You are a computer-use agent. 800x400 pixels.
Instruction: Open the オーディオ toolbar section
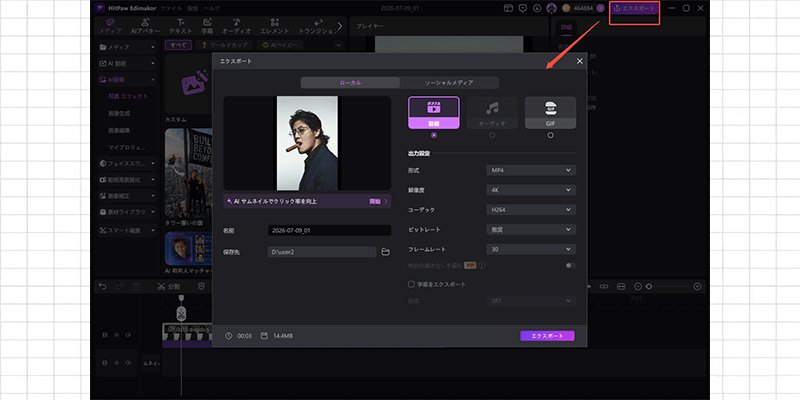point(236,26)
